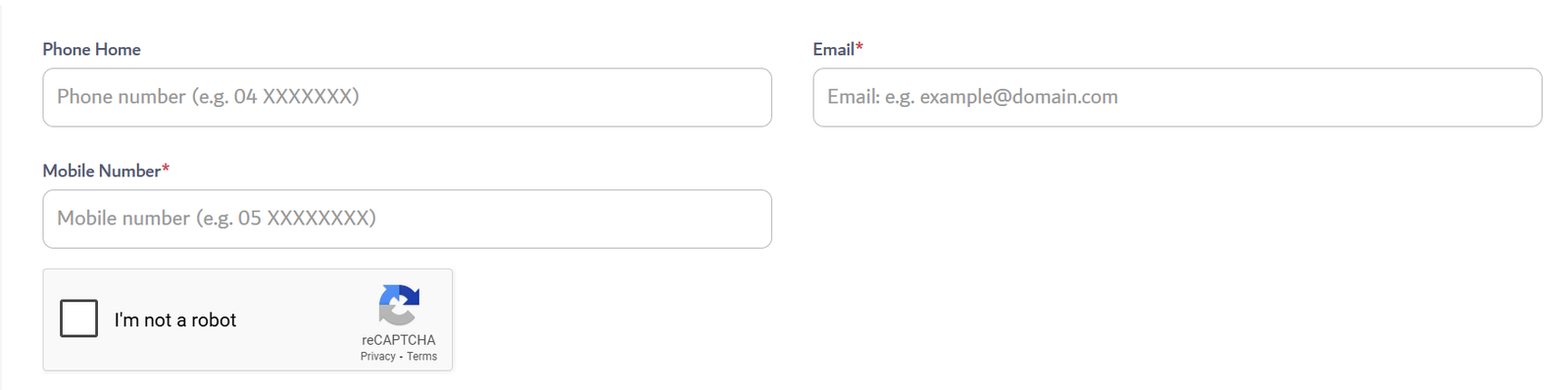Click the "Email" field label

pos(833,49)
